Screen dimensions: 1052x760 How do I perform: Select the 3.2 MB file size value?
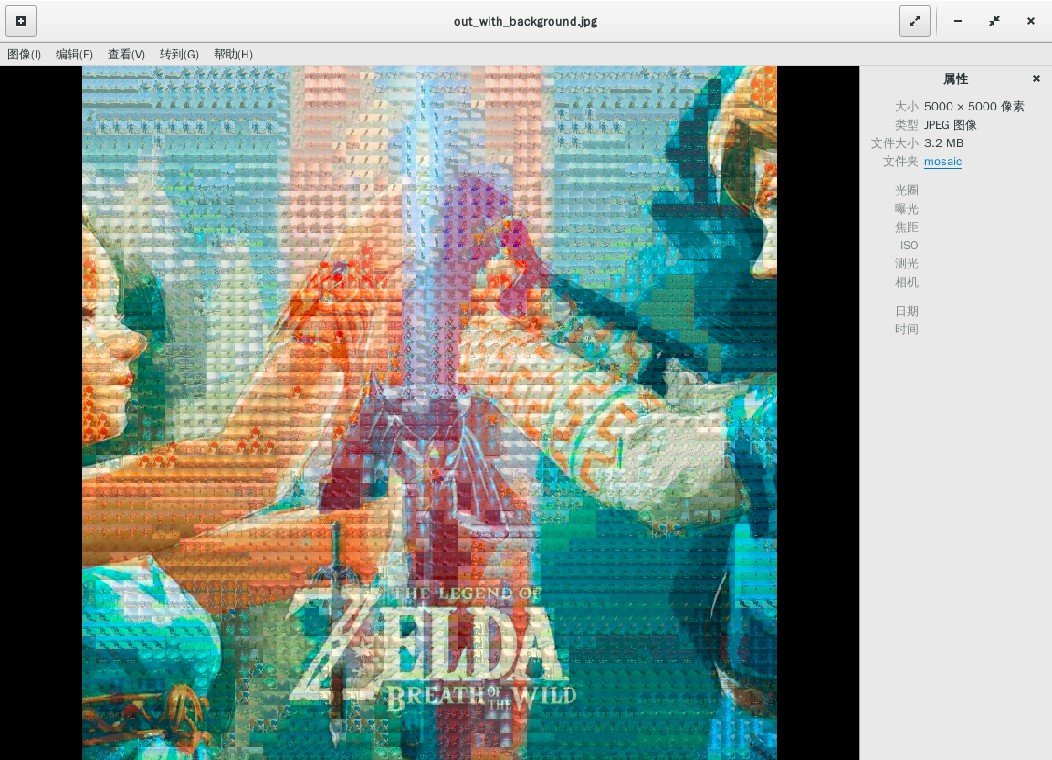tap(943, 143)
